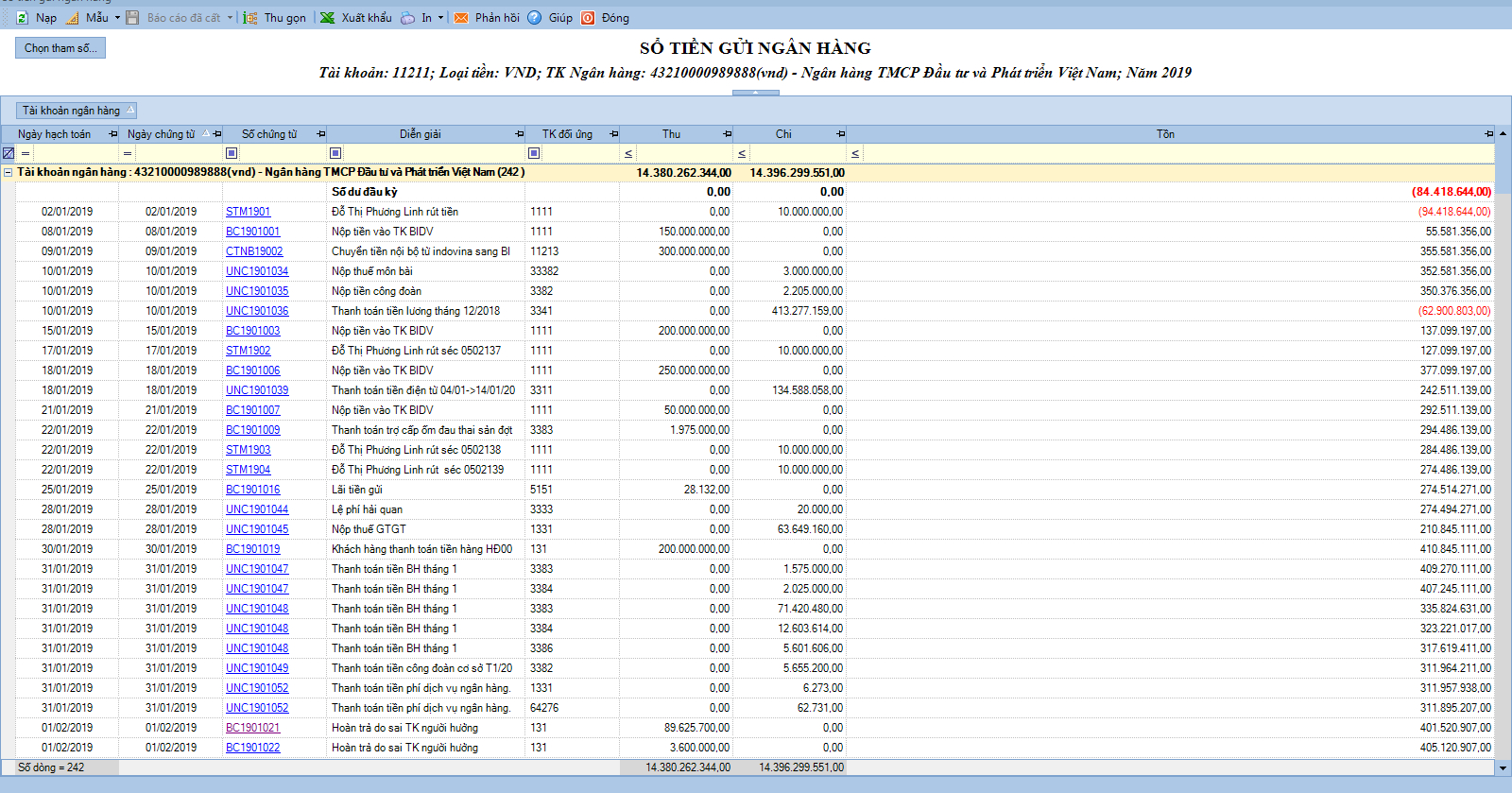Export to Excel with Xuất khẩu icon
Screen dimensions: 1512x793
[327, 18]
